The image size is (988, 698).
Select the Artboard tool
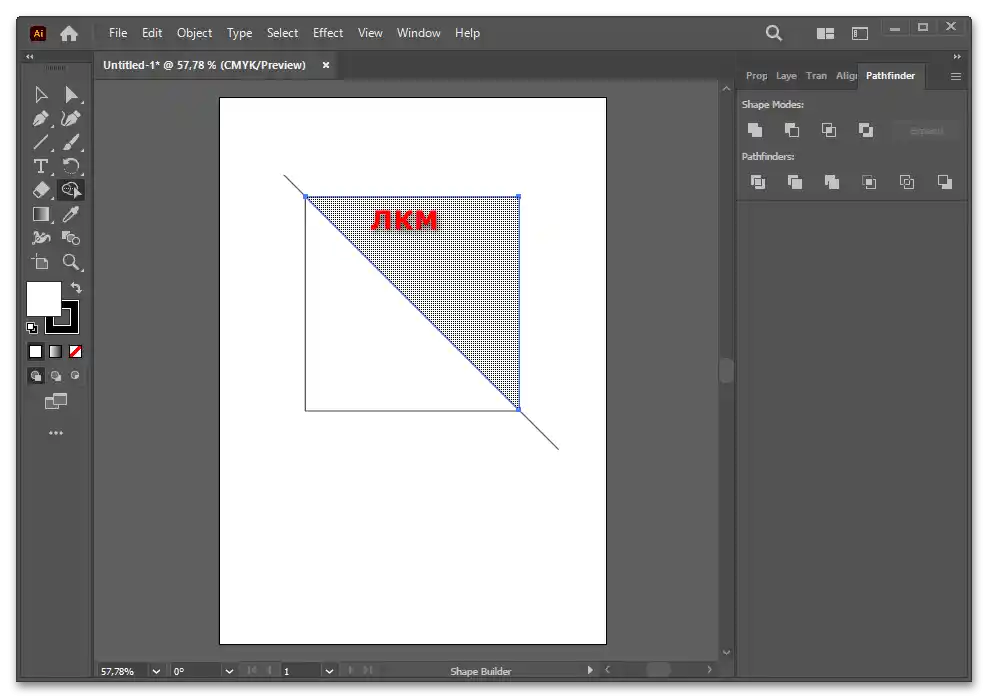(x=41, y=262)
